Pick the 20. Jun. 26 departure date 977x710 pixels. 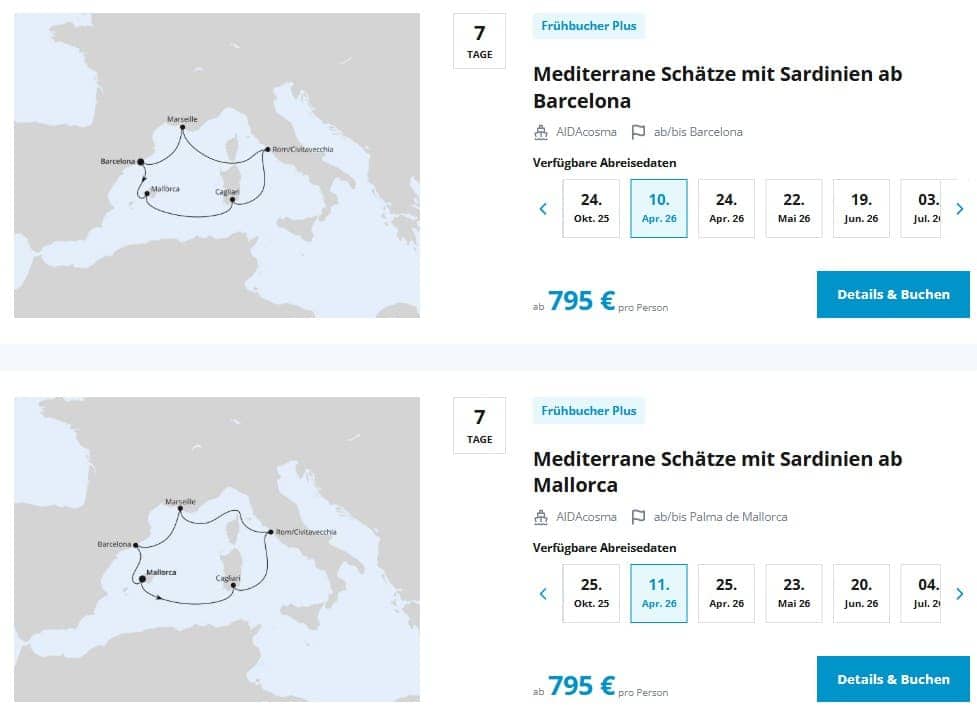861,593
